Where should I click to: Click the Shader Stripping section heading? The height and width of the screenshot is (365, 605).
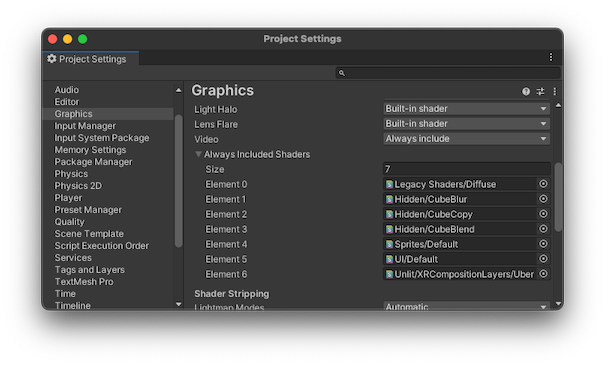(x=232, y=294)
